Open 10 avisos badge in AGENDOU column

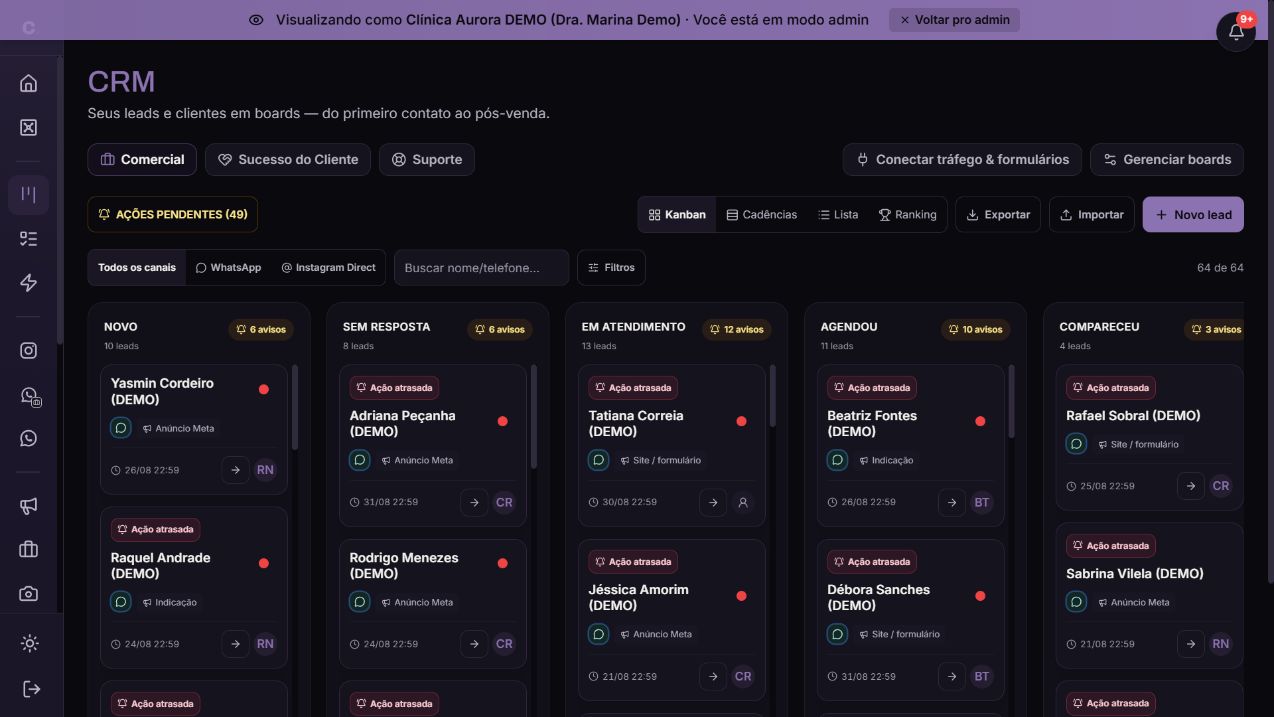(x=975, y=329)
